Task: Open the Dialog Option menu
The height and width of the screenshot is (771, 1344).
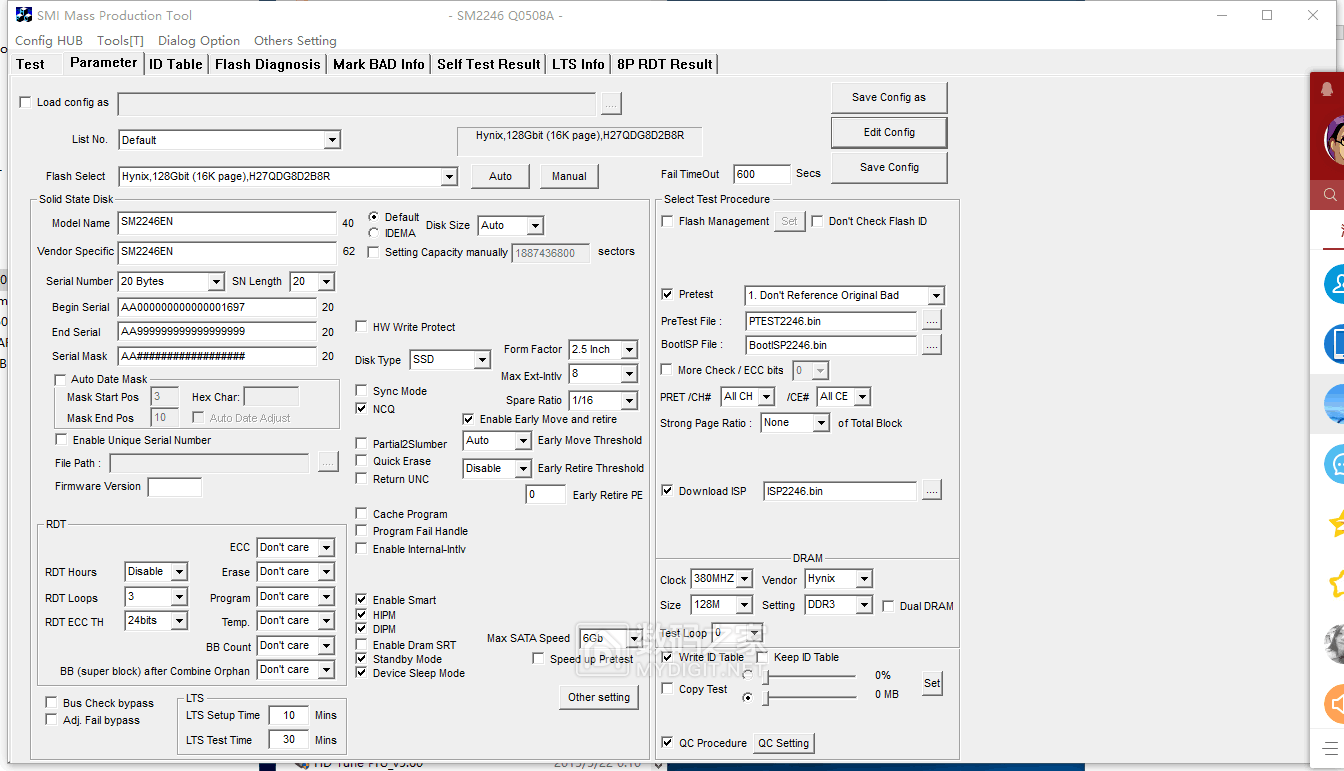Action: tap(199, 41)
